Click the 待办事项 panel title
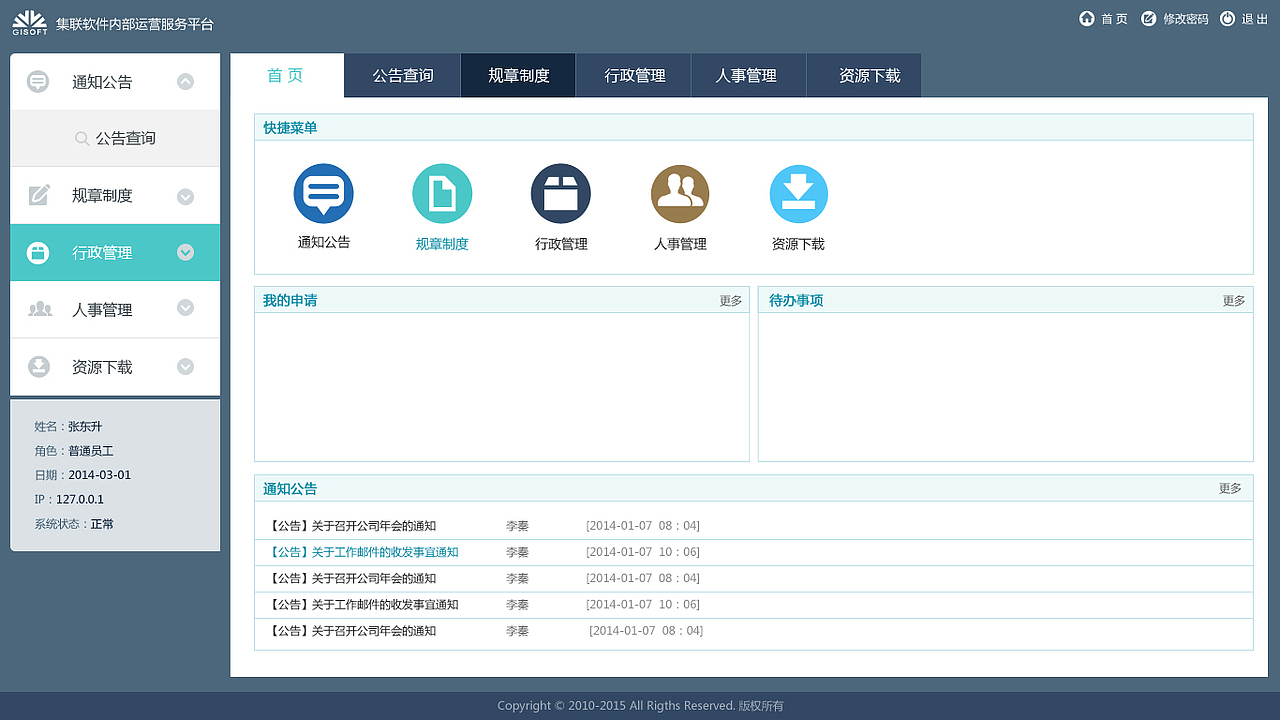Screen dimensions: 1280x720 (x=796, y=301)
